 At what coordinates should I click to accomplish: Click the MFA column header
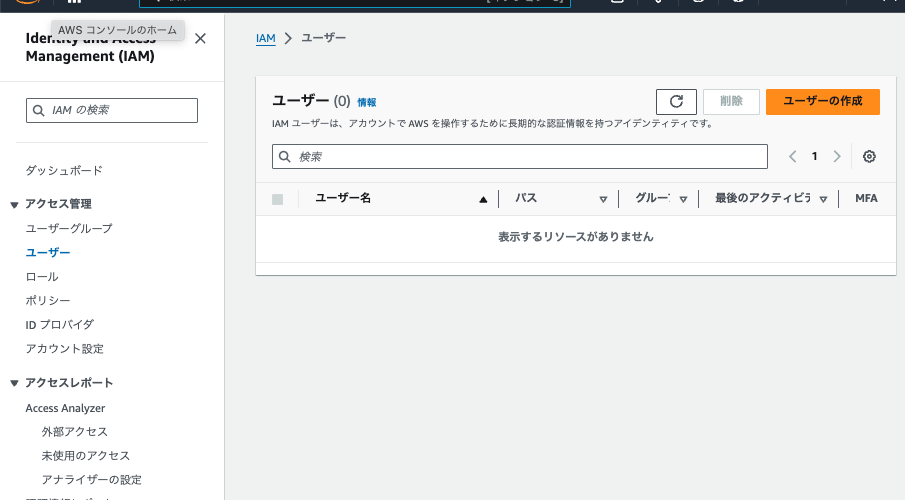tap(866, 198)
